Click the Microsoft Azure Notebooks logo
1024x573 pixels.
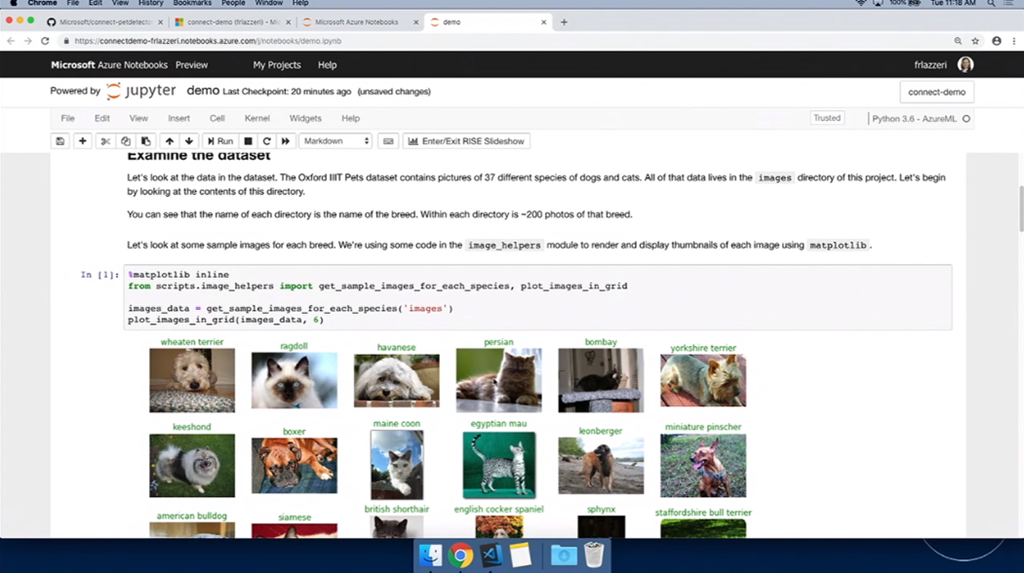[109, 65]
